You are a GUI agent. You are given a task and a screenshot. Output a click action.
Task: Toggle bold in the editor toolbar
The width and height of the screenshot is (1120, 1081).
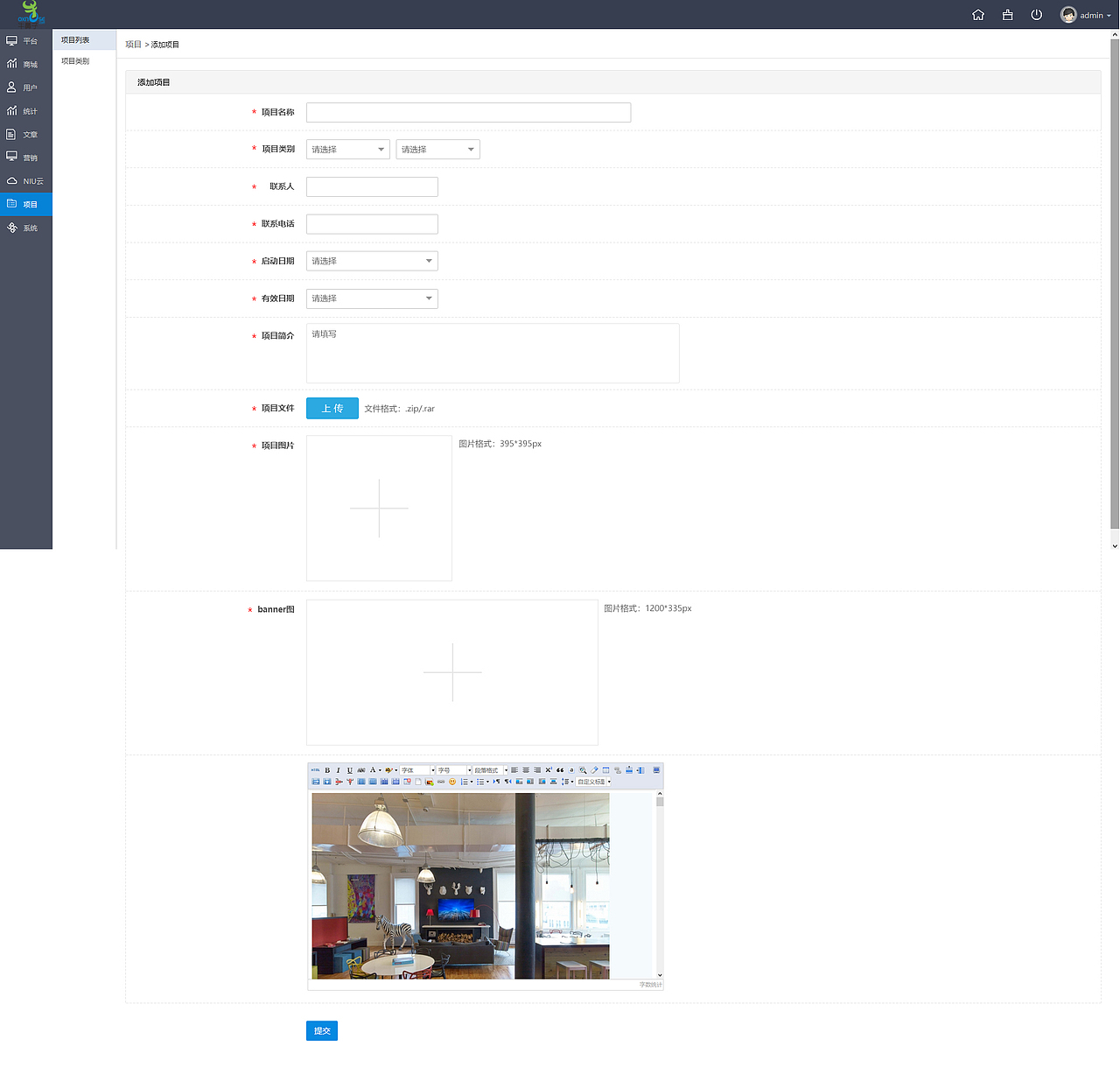pyautogui.click(x=327, y=770)
